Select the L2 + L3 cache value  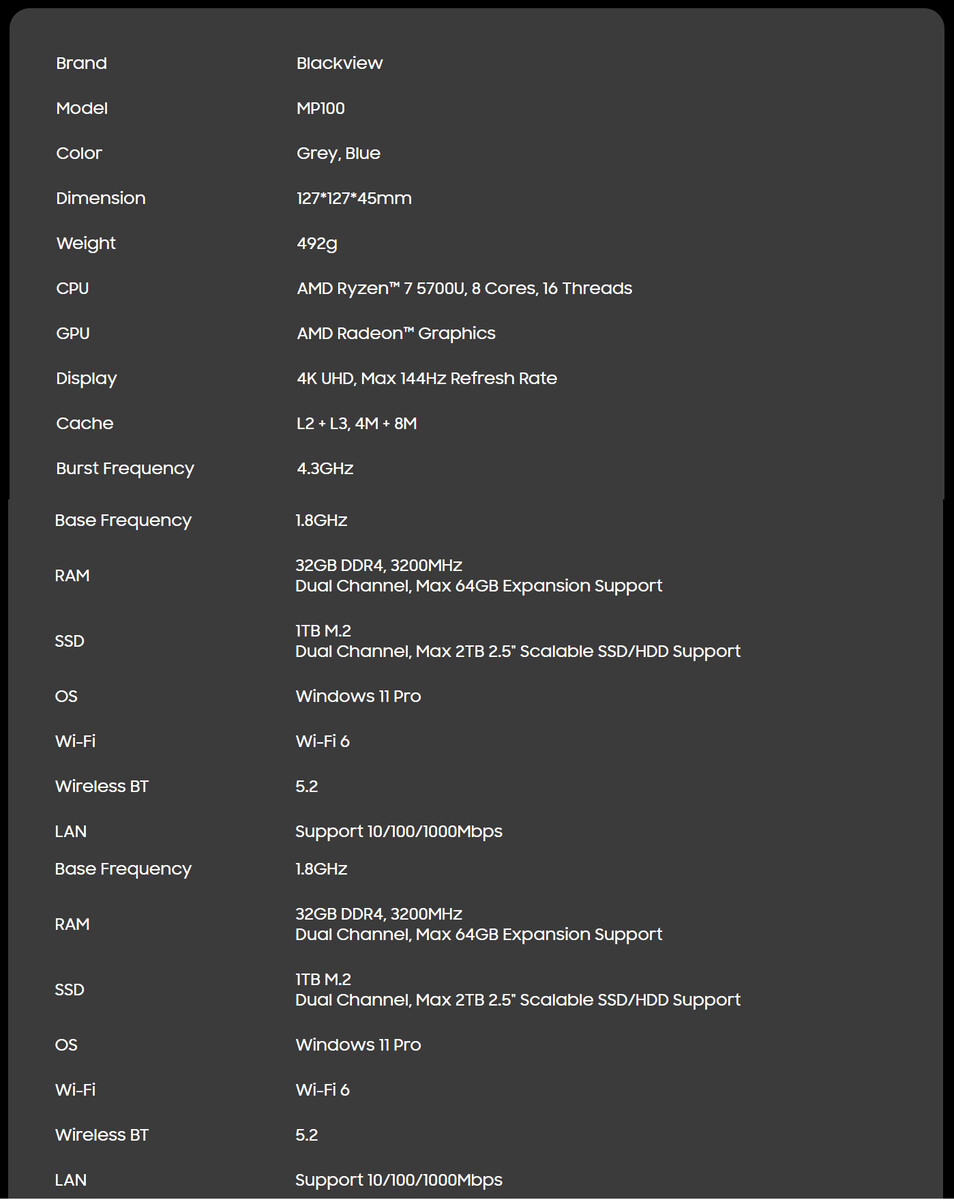356,423
